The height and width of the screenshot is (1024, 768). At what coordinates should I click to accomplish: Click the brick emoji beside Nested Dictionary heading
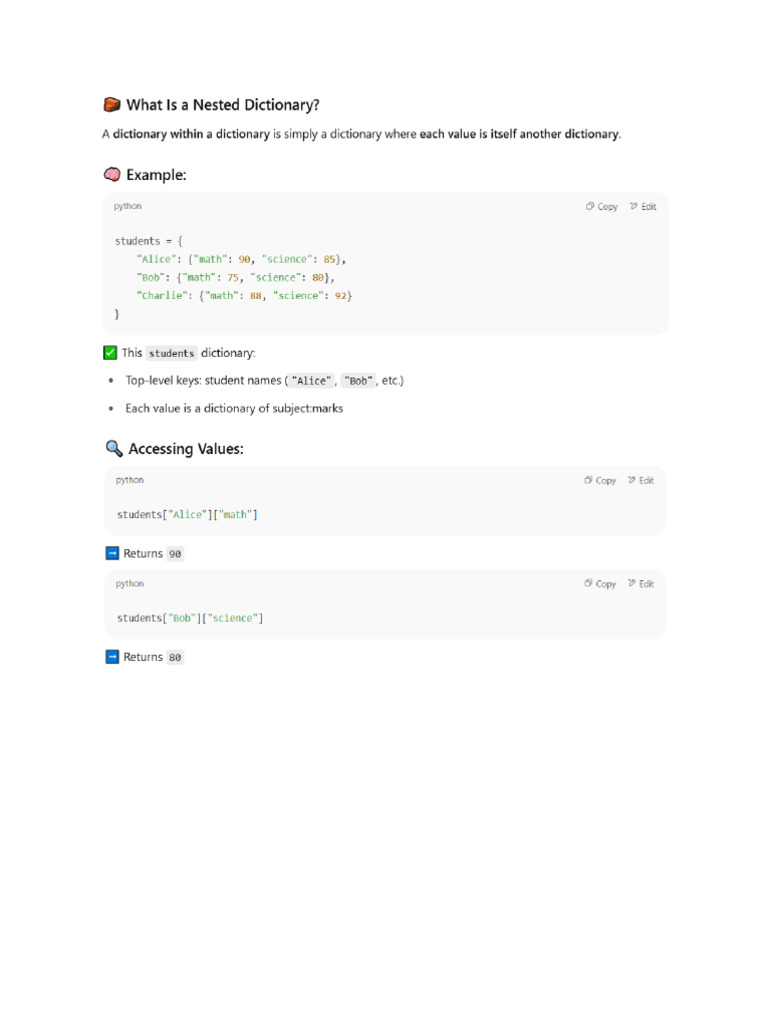(112, 105)
